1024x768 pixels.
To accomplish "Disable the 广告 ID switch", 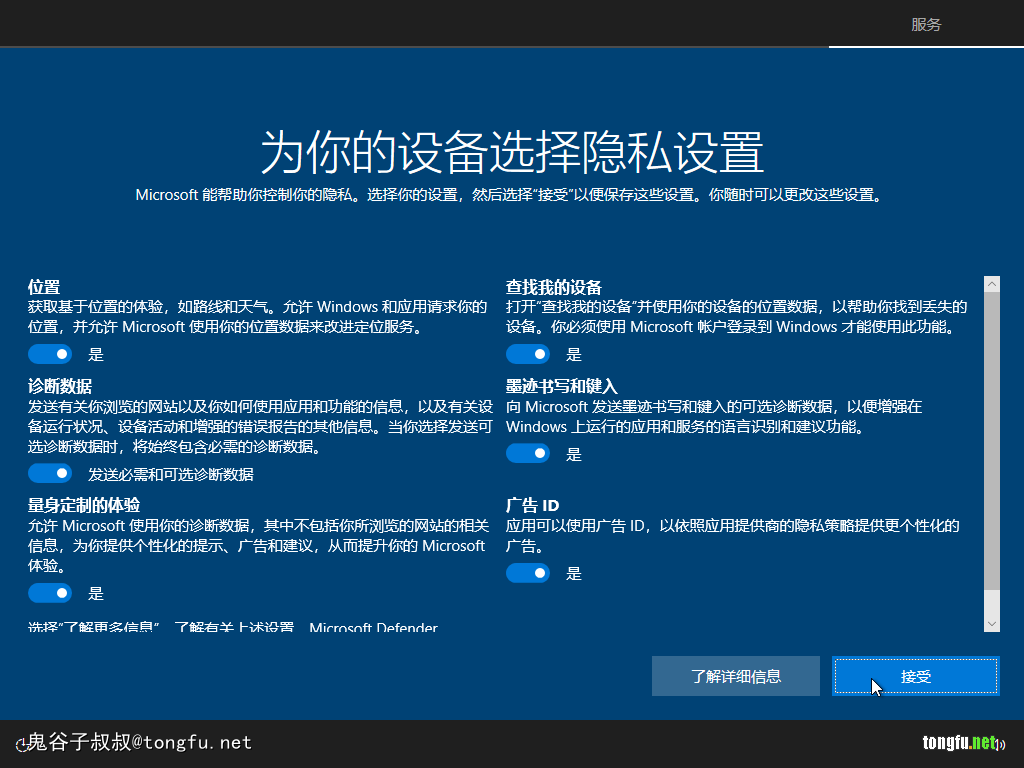I will (528, 573).
